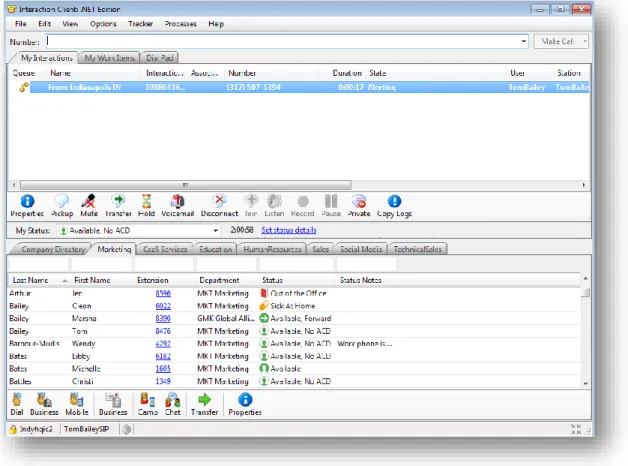Click Last Name filter box above column
This screenshot has width=628, height=466.
39,265
